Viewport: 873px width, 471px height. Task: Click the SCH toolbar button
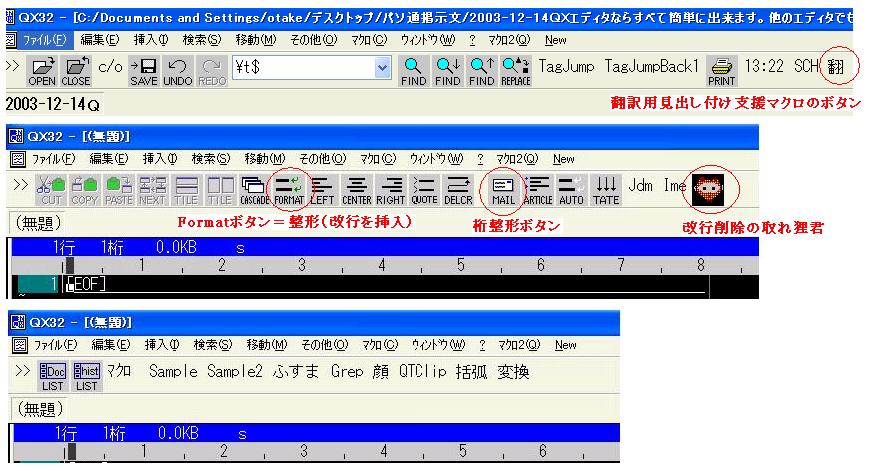pyautogui.click(x=806, y=66)
